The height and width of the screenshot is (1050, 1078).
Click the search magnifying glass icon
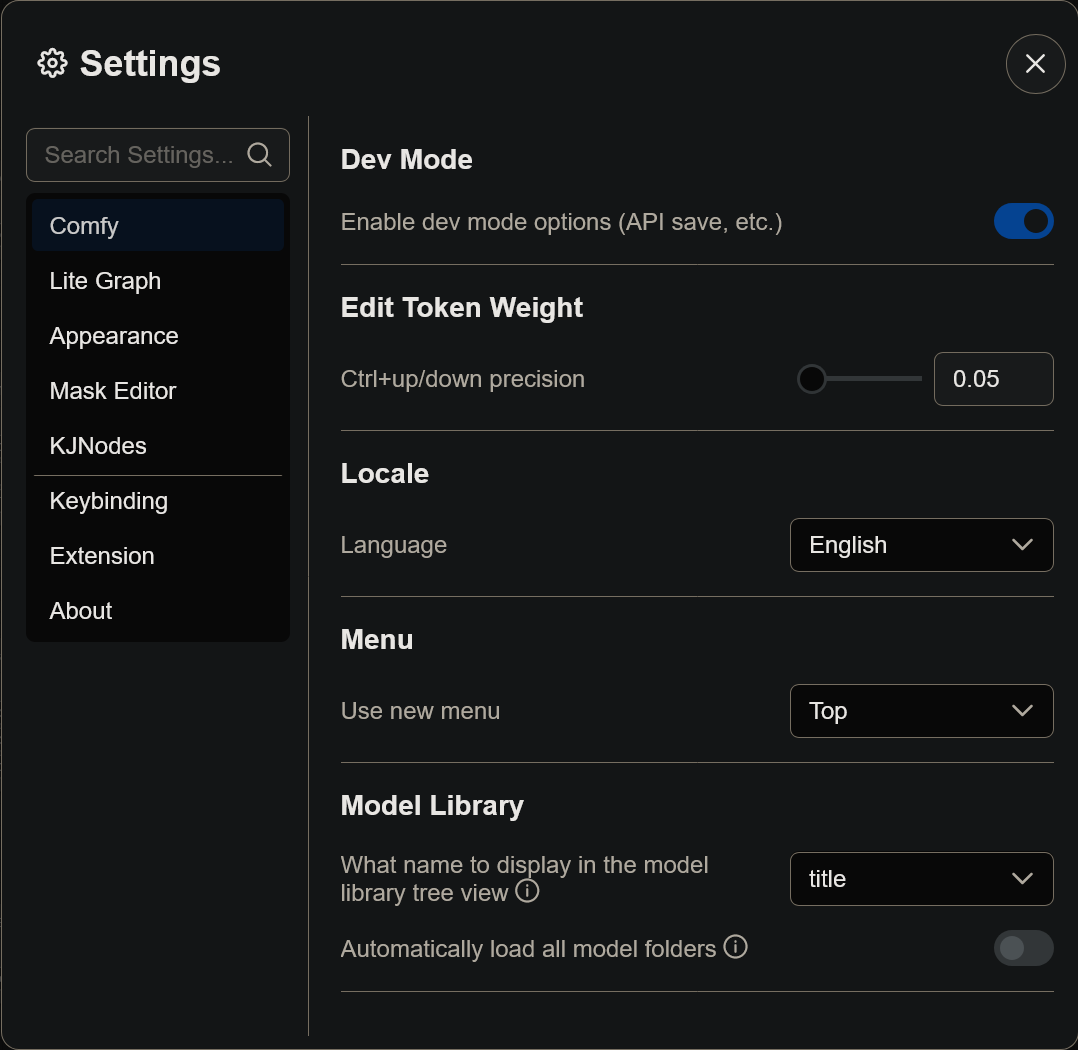[x=259, y=155]
